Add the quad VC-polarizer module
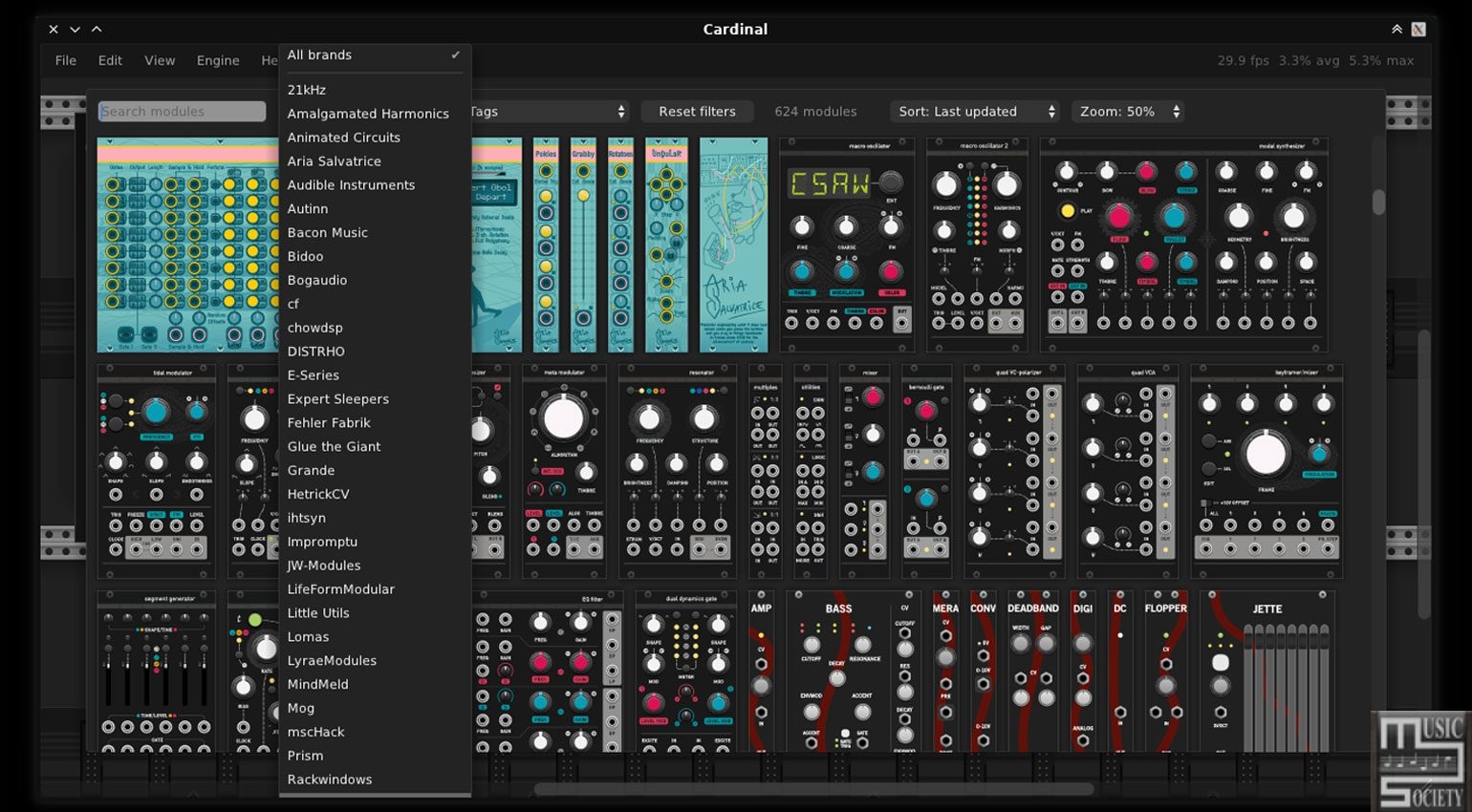The image size is (1472, 812). click(1014, 471)
